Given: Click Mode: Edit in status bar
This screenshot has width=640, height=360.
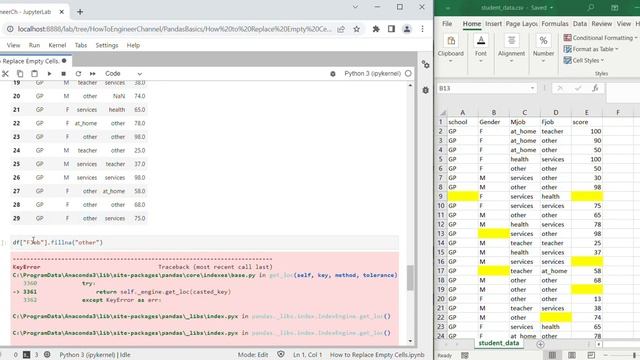Looking at the screenshot, I should (x=253, y=355).
